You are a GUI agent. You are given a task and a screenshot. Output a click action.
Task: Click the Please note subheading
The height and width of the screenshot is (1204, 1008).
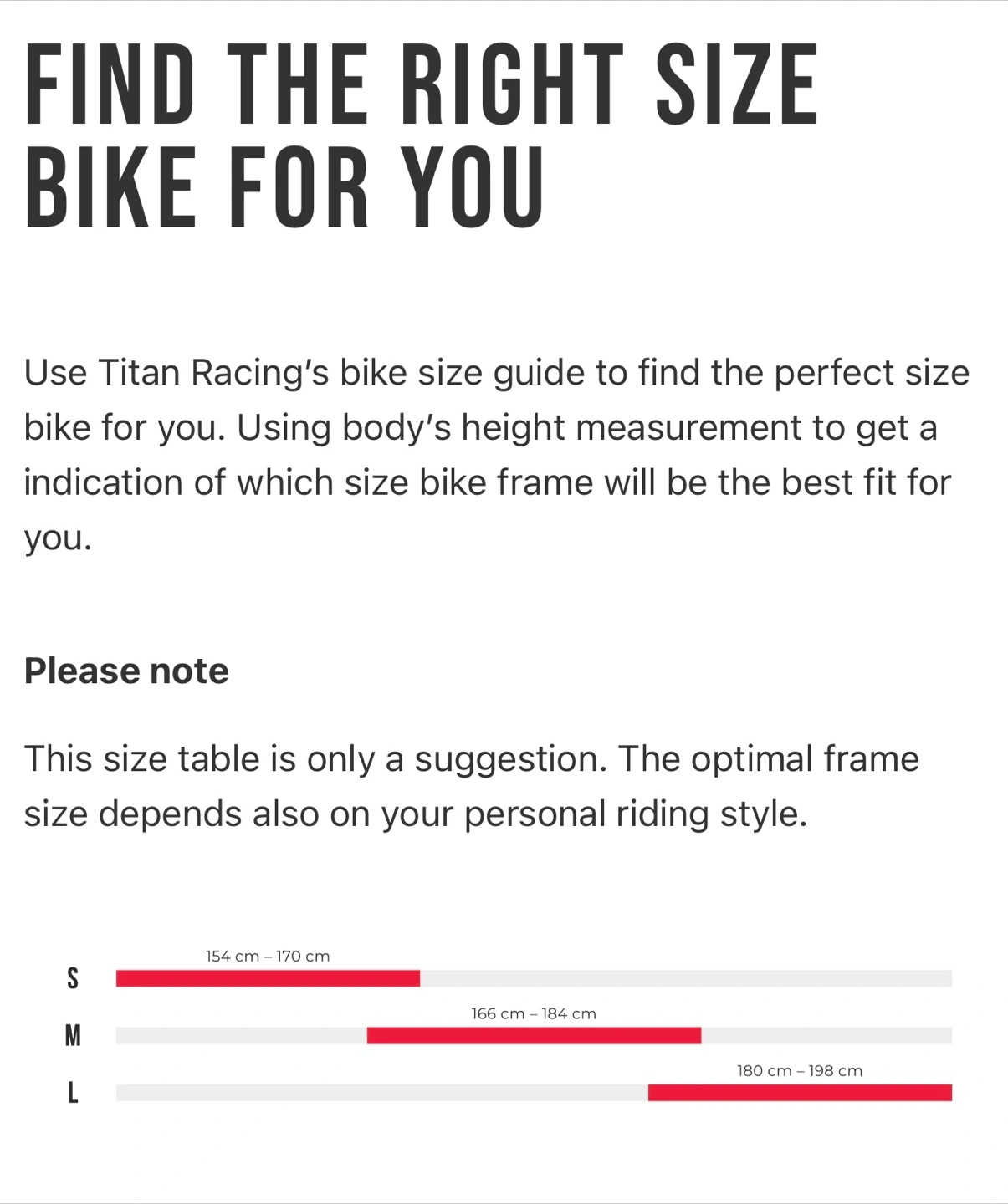coord(126,671)
